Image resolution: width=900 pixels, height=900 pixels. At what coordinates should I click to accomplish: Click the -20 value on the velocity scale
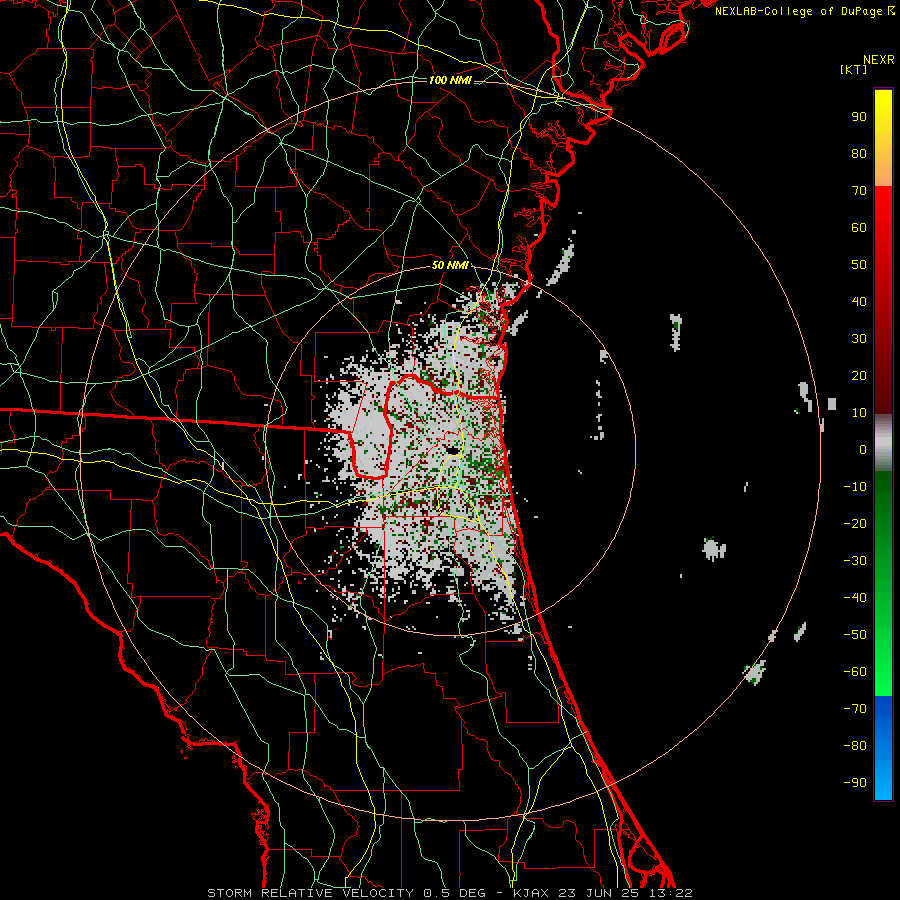click(855, 524)
